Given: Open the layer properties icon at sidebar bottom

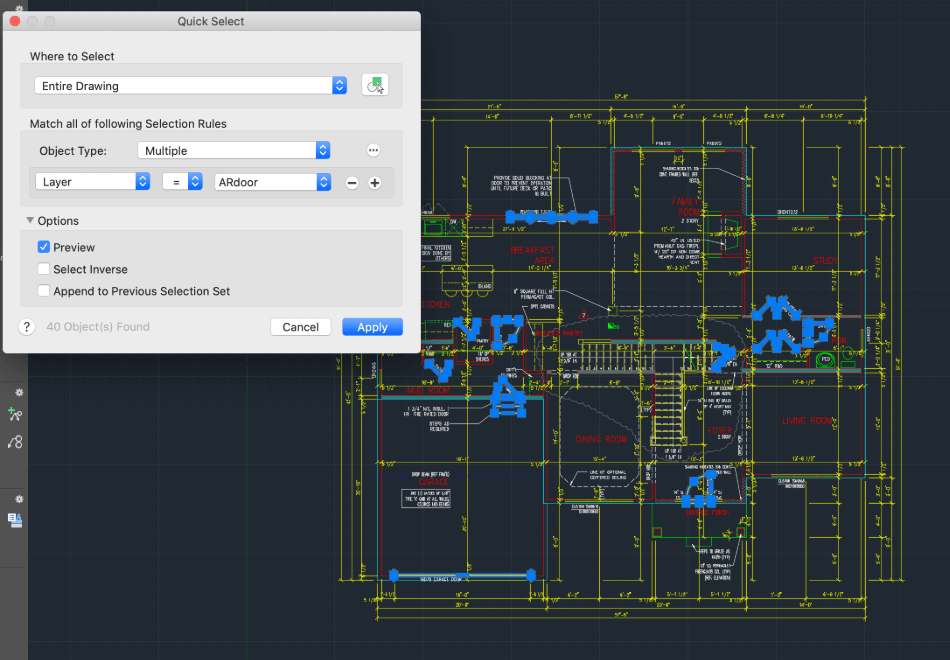Looking at the screenshot, I should tap(16, 521).
